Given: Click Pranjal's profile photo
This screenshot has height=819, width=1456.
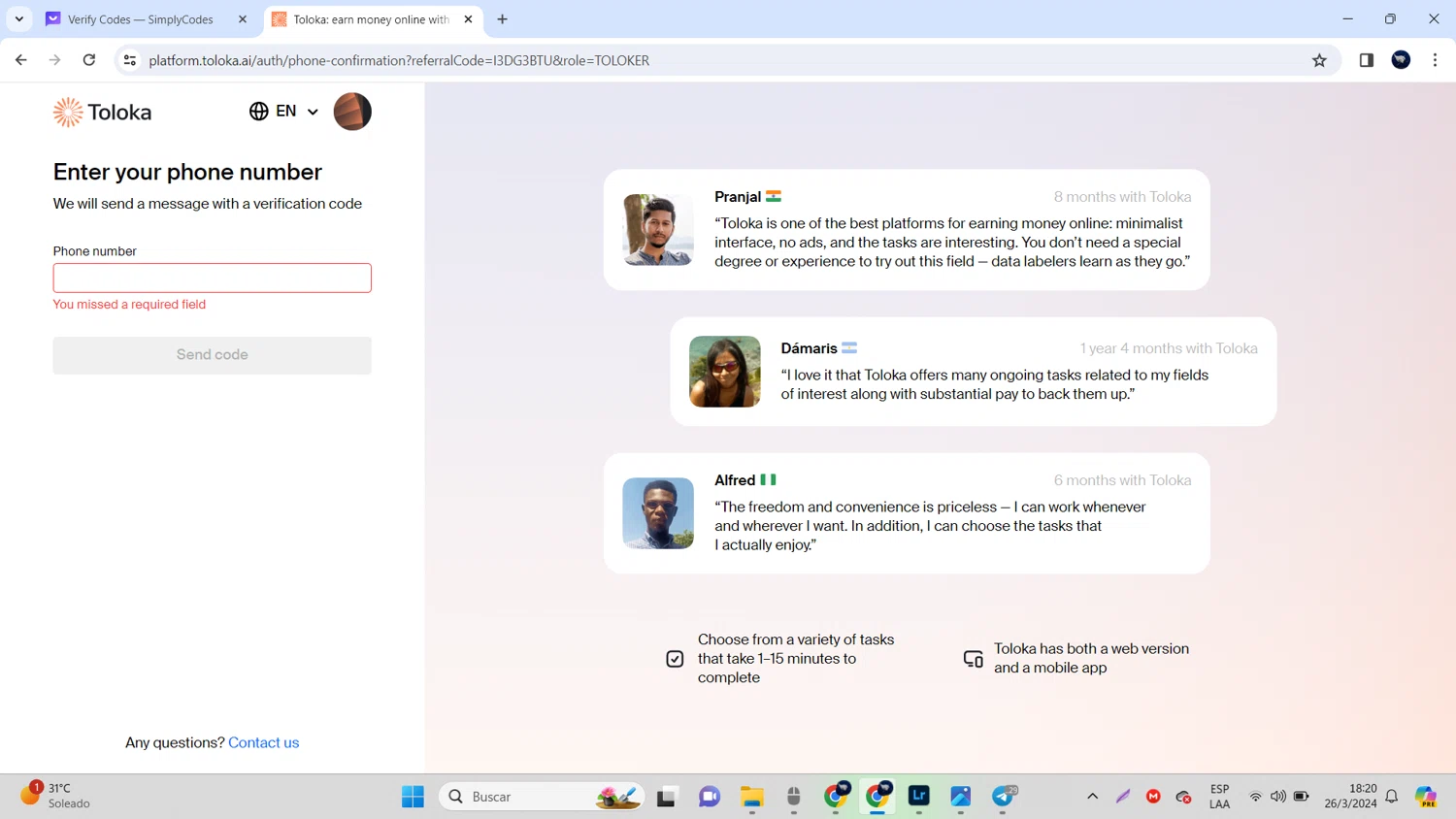Looking at the screenshot, I should tap(658, 230).
